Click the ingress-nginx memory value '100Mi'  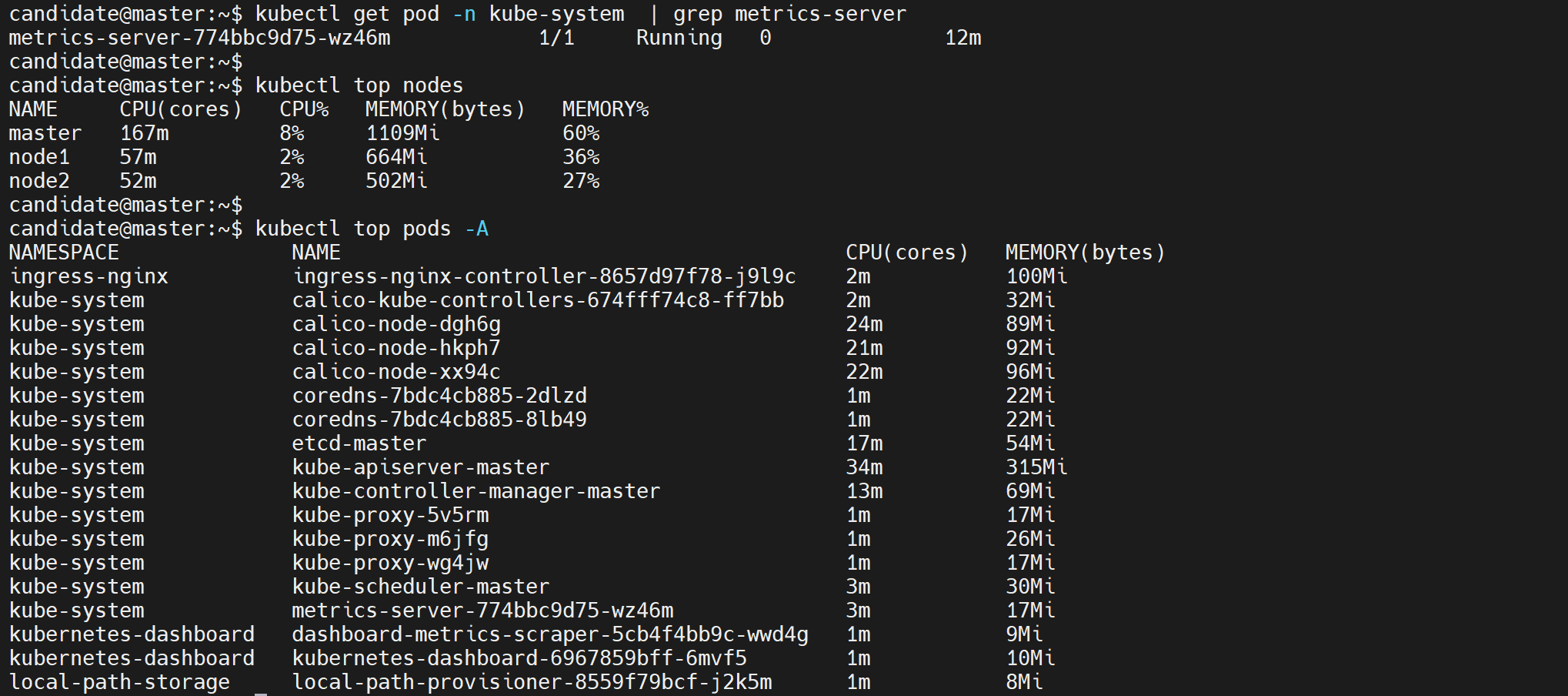(x=1037, y=276)
